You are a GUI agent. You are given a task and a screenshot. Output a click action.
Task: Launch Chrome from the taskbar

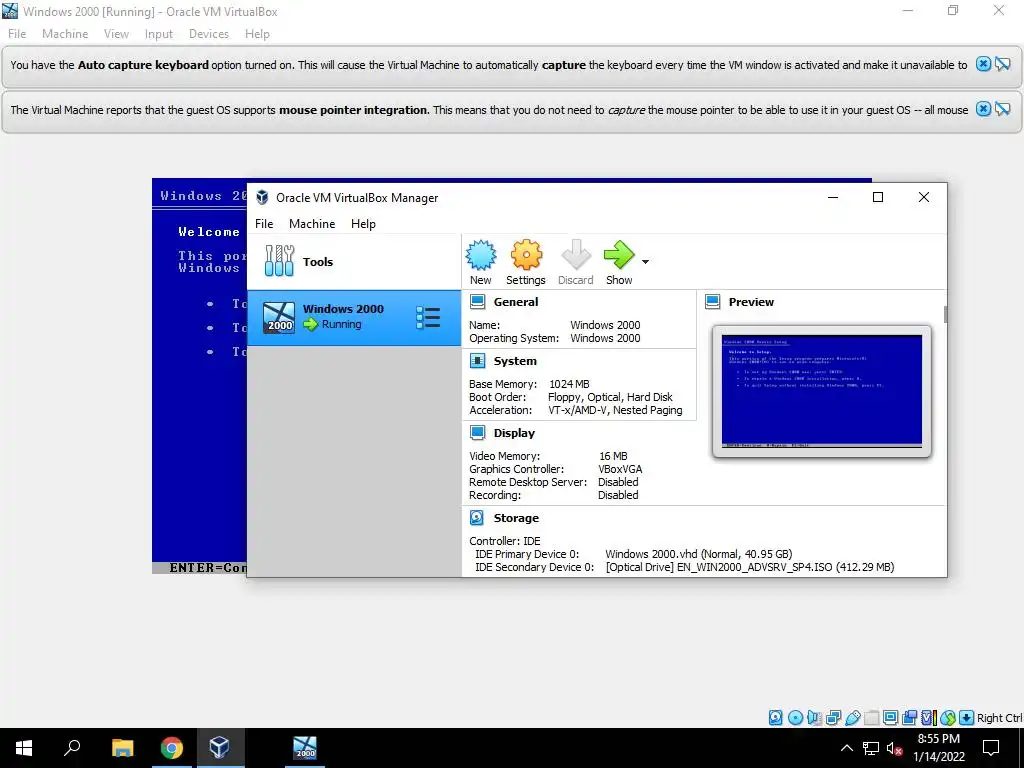[171, 748]
